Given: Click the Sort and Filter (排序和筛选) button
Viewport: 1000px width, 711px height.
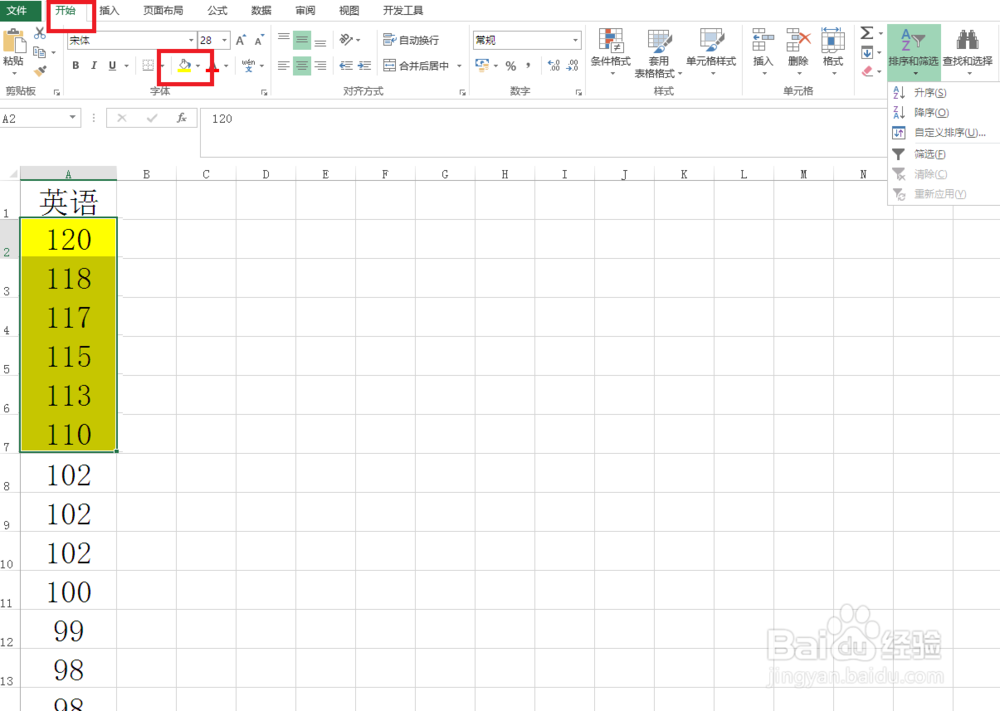Looking at the screenshot, I should [x=913, y=52].
